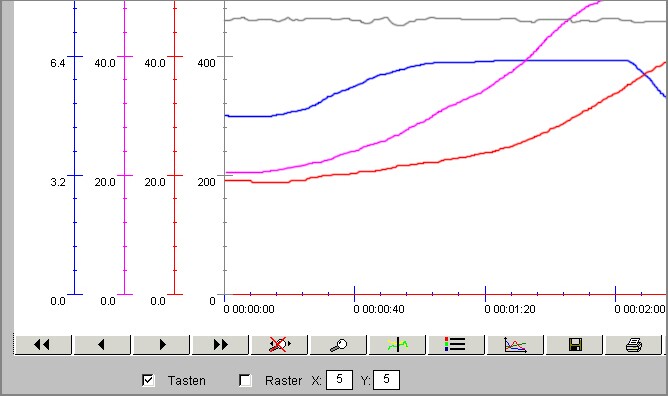This screenshot has height=396, width=668.
Task: Step forward with the single right arrow
Action: point(161,344)
